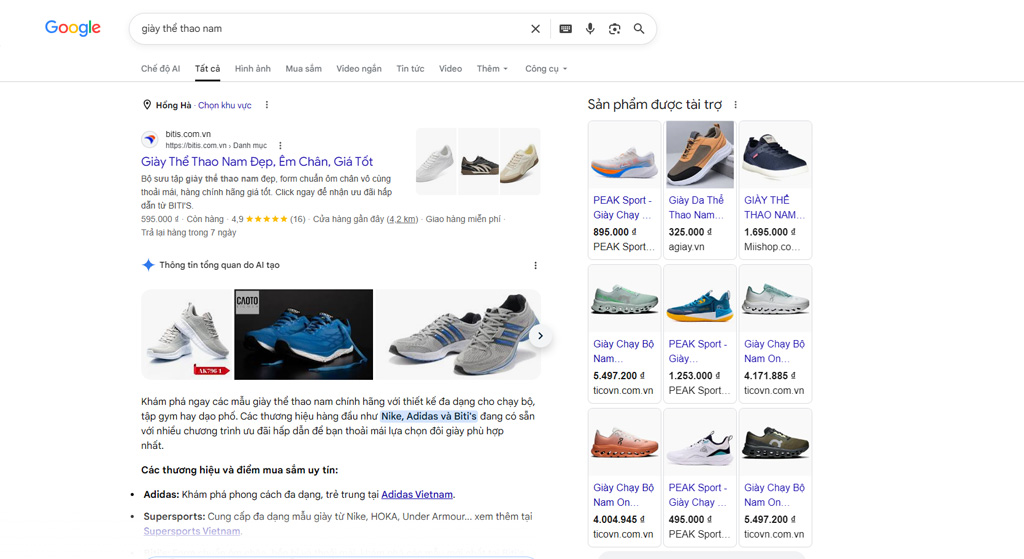This screenshot has width=1024, height=559.
Task: Open the 1.253.000 đ PEAK Sport product
Action: point(700,334)
